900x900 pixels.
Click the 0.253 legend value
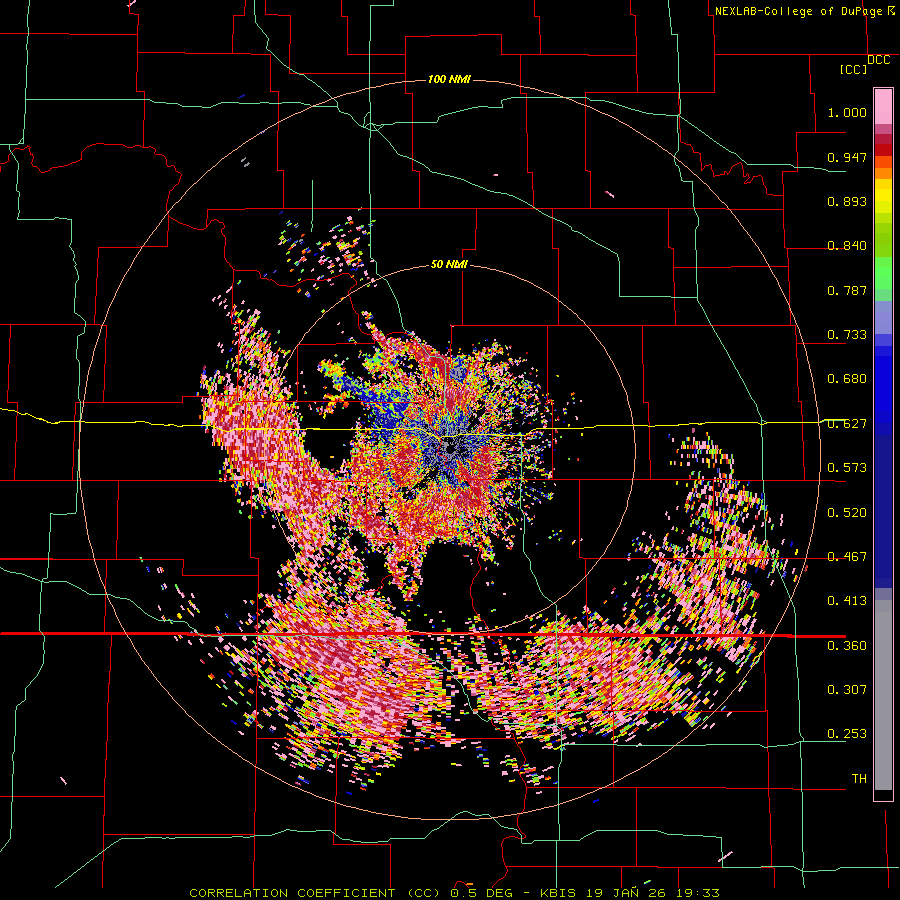click(847, 734)
